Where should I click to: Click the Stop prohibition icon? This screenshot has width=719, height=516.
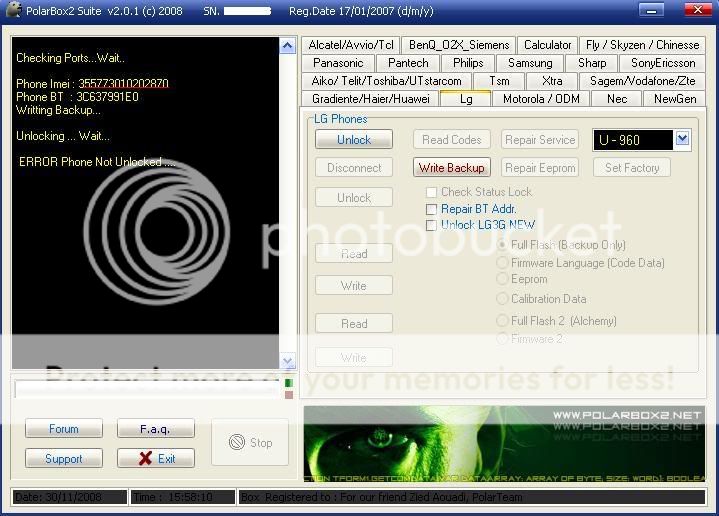pos(237,442)
